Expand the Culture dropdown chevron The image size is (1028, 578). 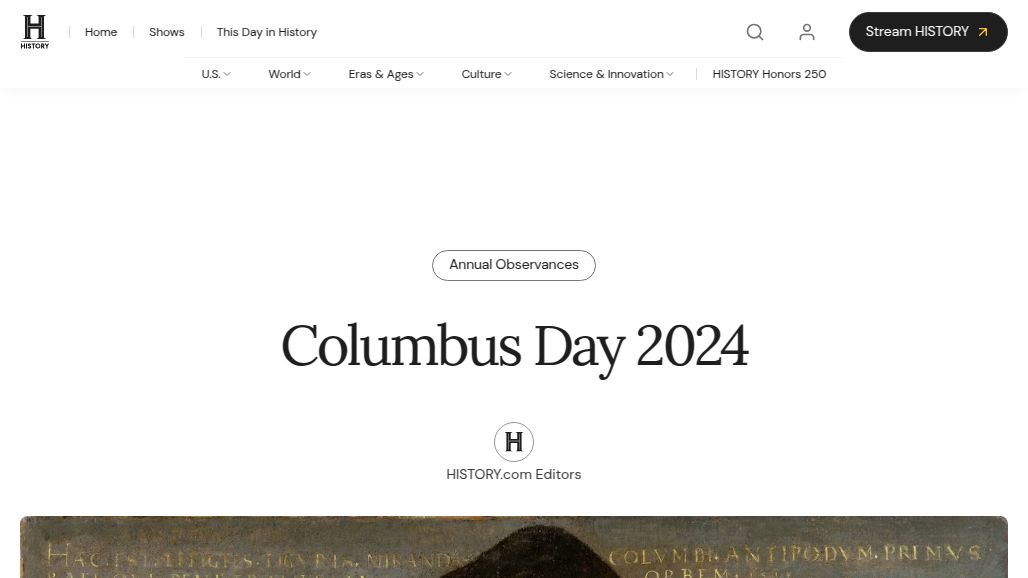508,74
